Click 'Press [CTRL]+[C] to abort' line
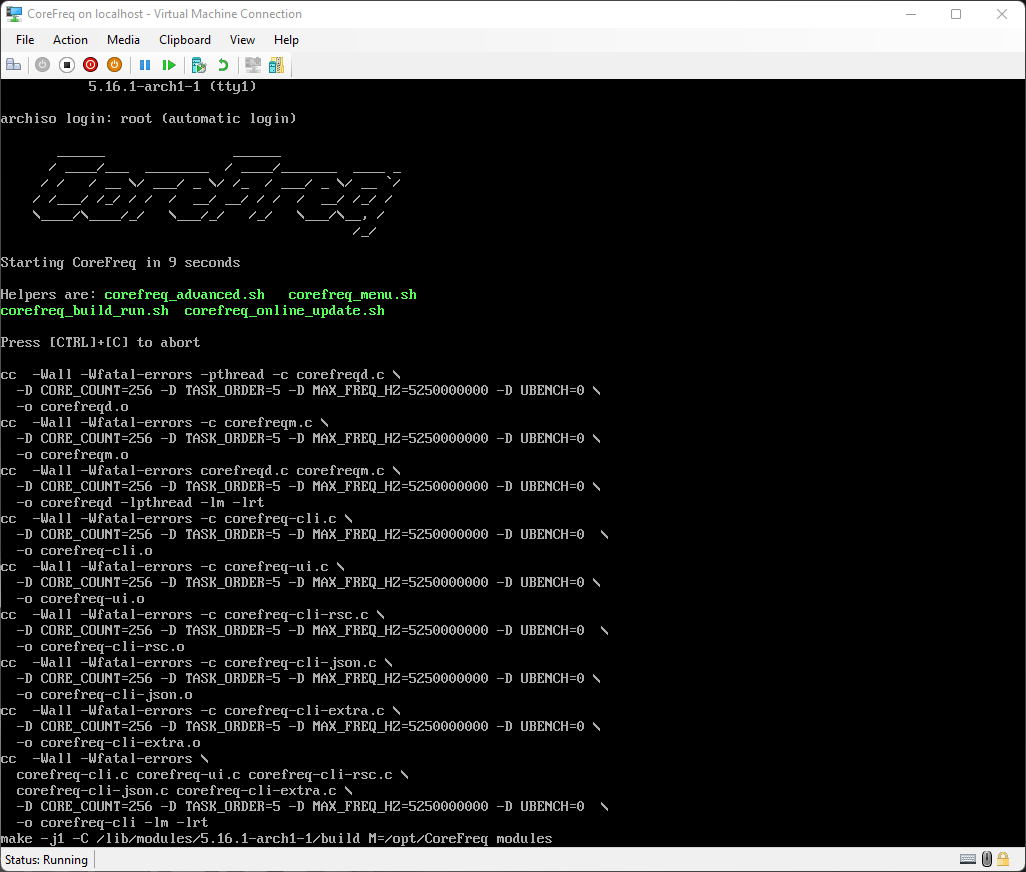The width and height of the screenshot is (1026, 872). pyautogui.click(x=100, y=342)
